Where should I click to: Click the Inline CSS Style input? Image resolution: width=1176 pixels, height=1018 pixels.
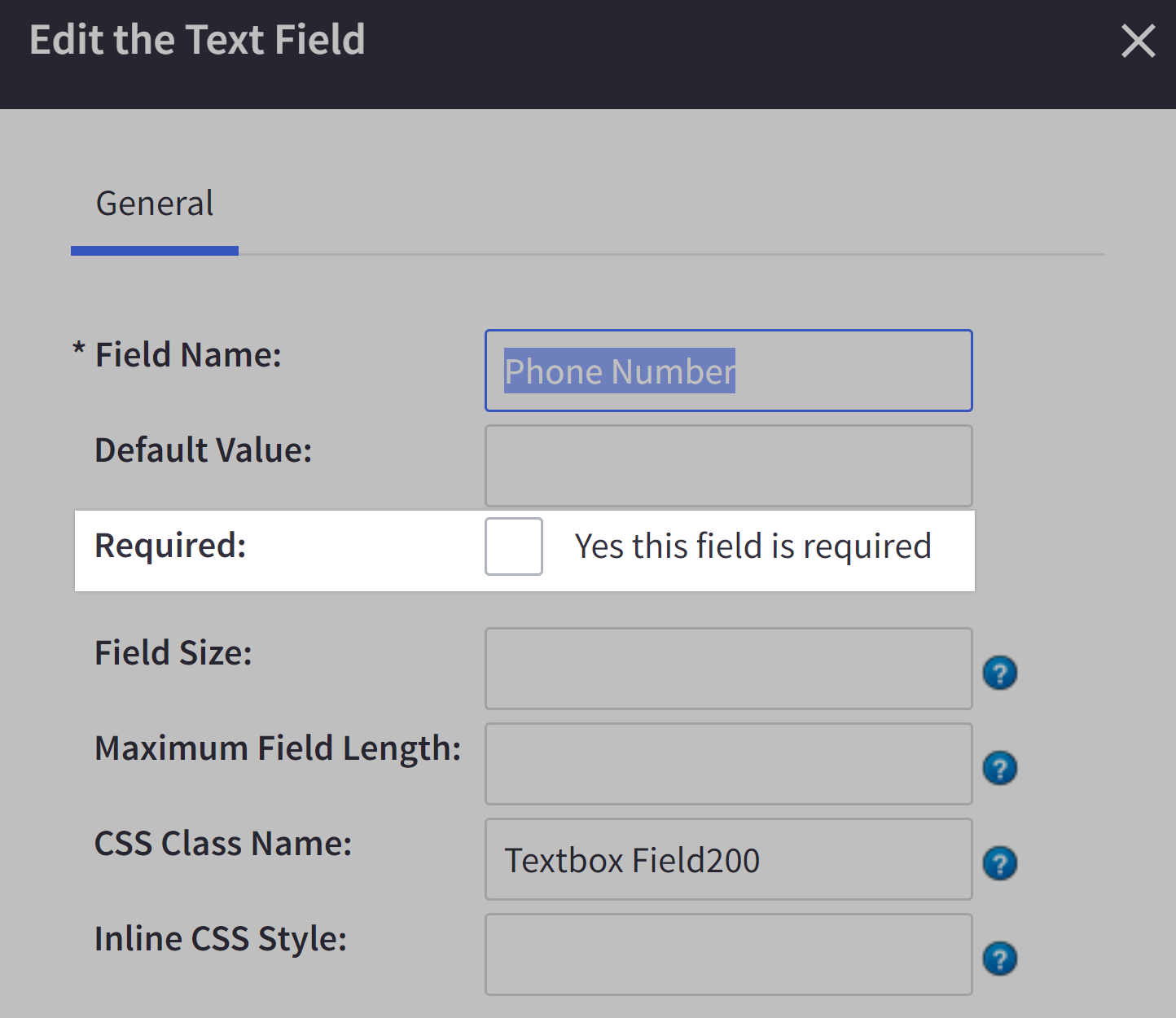(728, 954)
